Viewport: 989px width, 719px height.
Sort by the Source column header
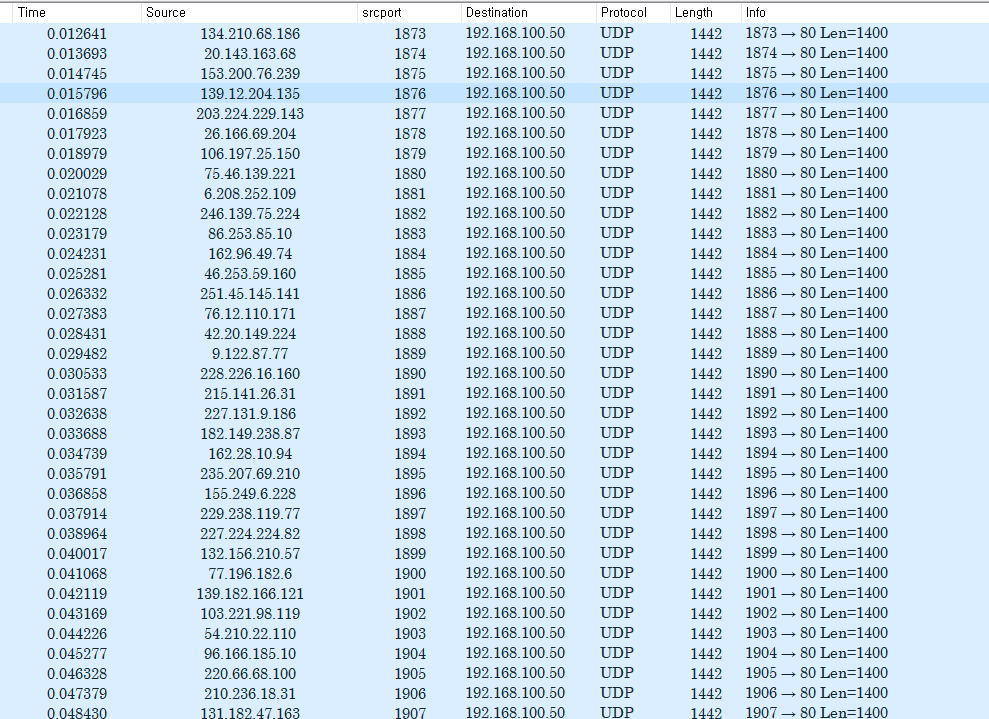(x=249, y=13)
